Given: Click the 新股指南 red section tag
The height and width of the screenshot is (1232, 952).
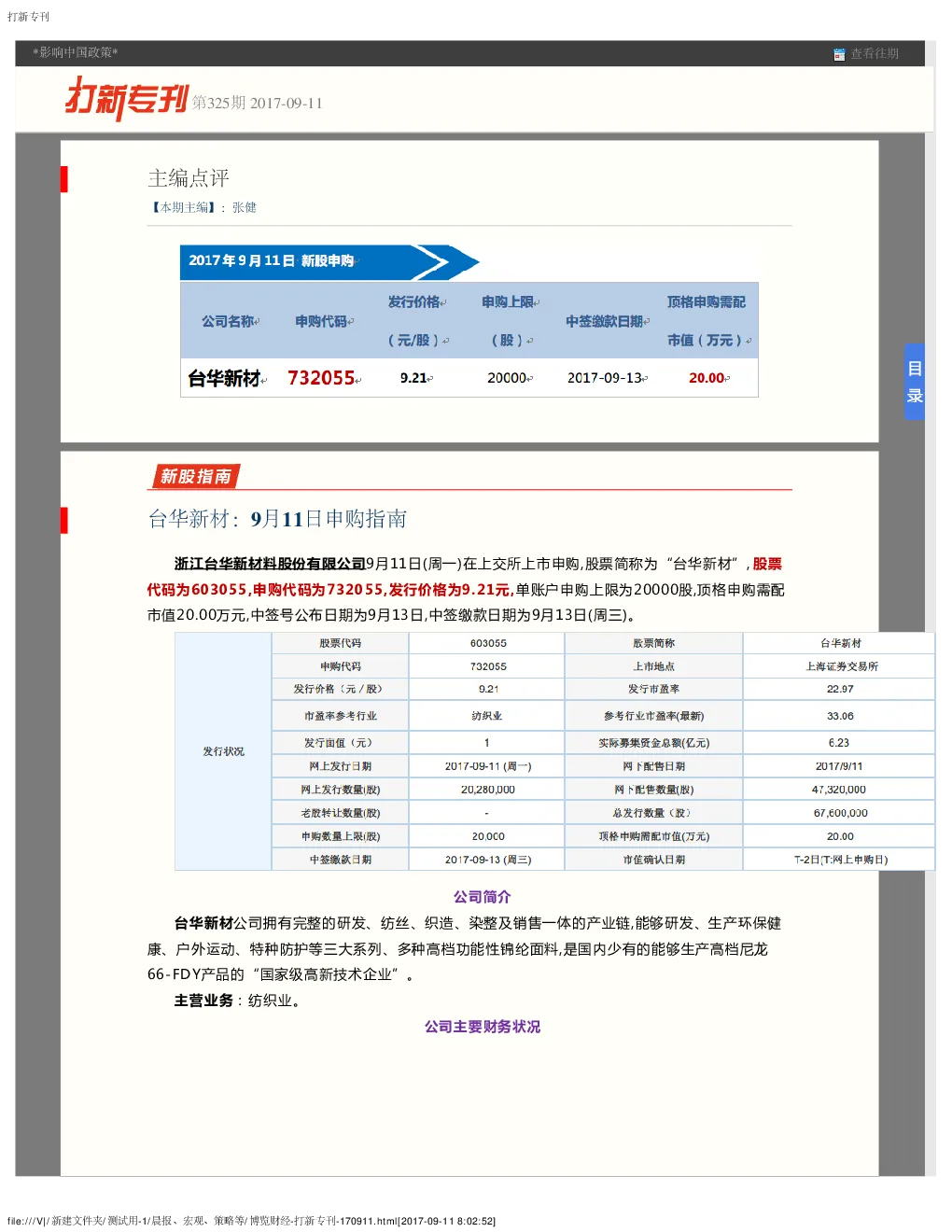Looking at the screenshot, I should pyautogui.click(x=195, y=477).
